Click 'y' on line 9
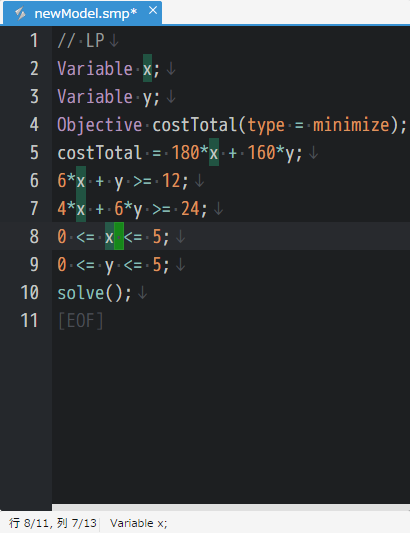 109,266
